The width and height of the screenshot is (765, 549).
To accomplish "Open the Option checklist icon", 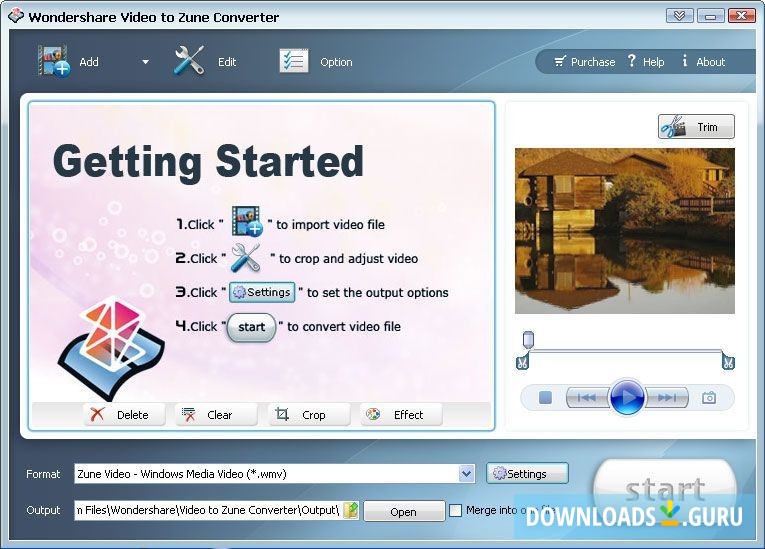I will click(293, 61).
